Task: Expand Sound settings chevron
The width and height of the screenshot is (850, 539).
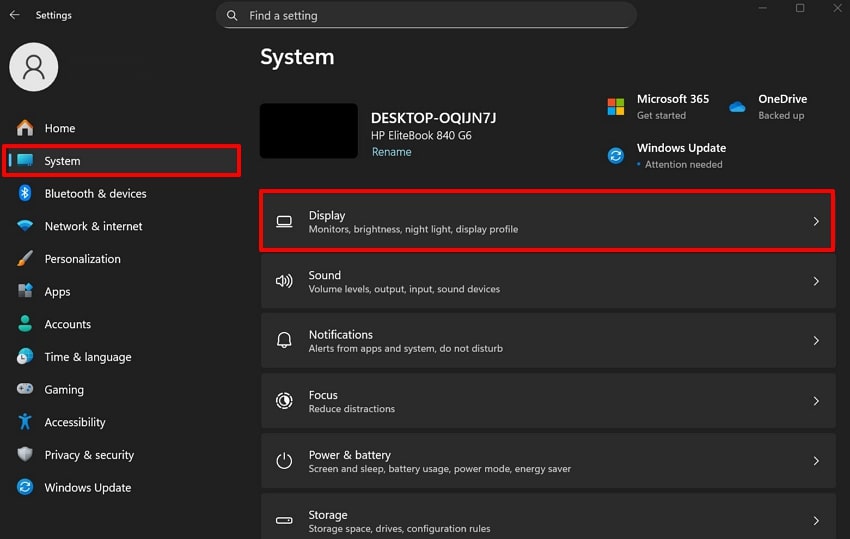Action: coord(816,281)
